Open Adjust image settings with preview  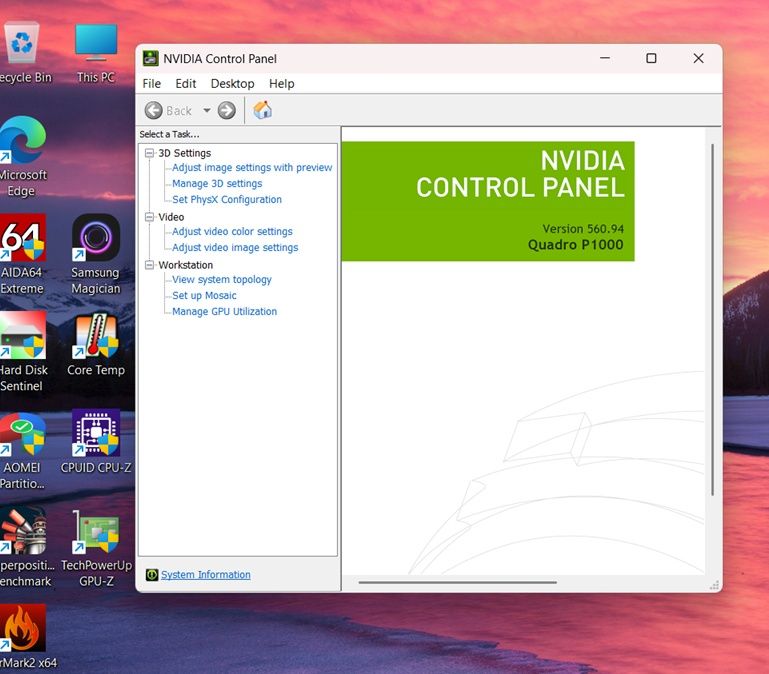[x=252, y=168]
